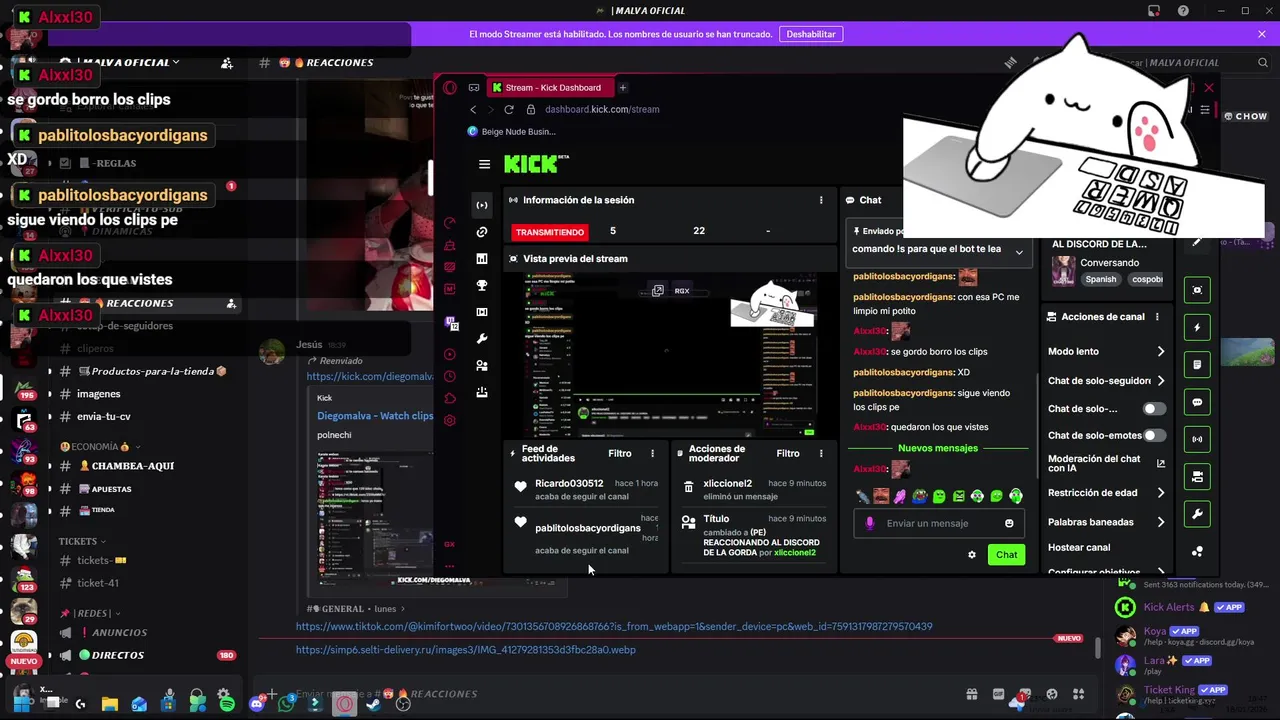Expand Palabras baneadas options
This screenshot has height=720, width=1280.
pos(1160,522)
